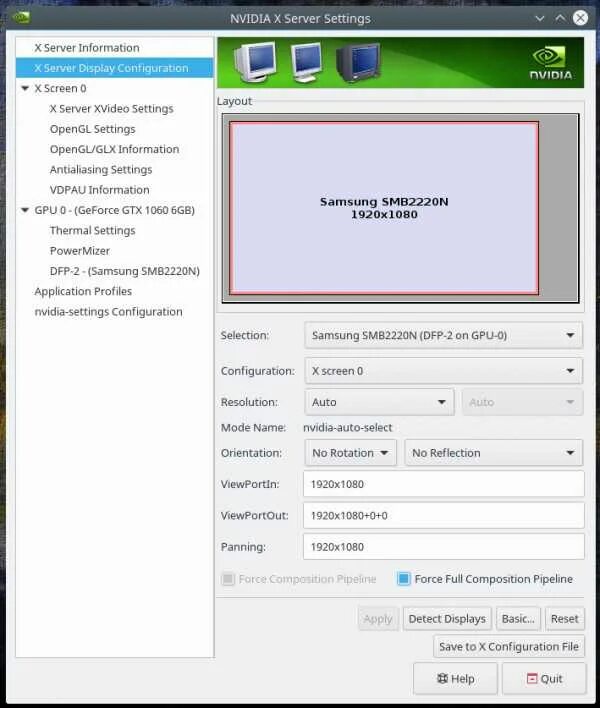Collapse the X Screen 0 tree node

click(x=25, y=88)
